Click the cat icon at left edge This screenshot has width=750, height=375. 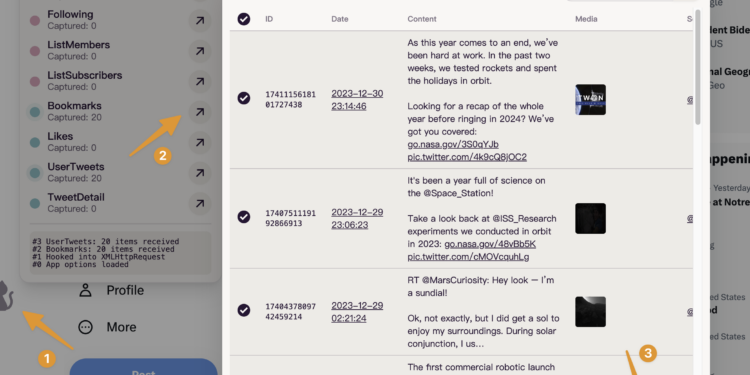[6, 296]
